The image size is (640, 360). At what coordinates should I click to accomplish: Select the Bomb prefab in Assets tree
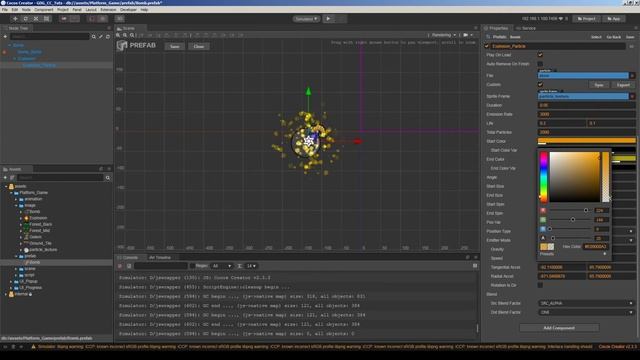tap(35, 262)
